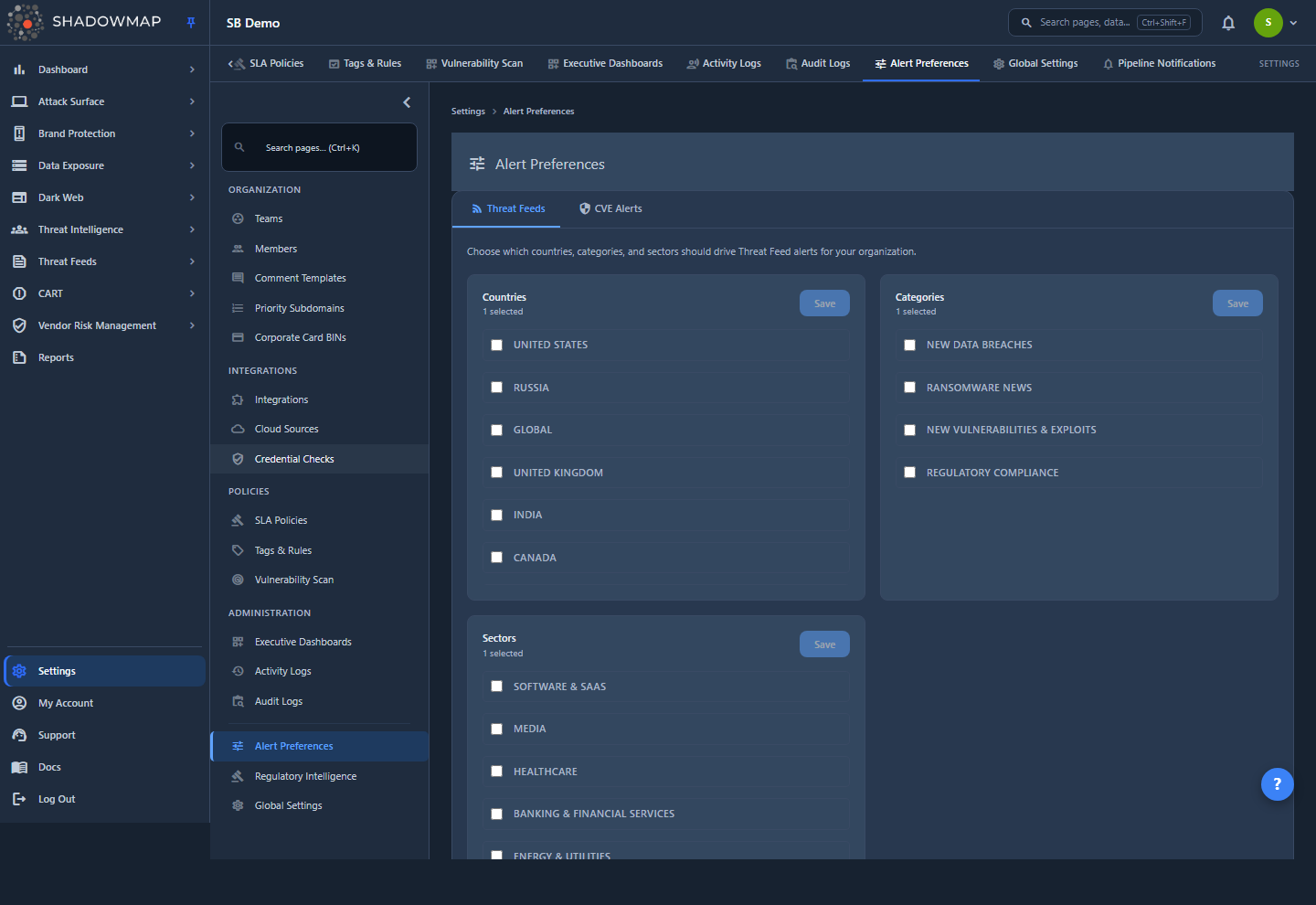
Task: Expand the CART chevron
Action: click(x=192, y=293)
